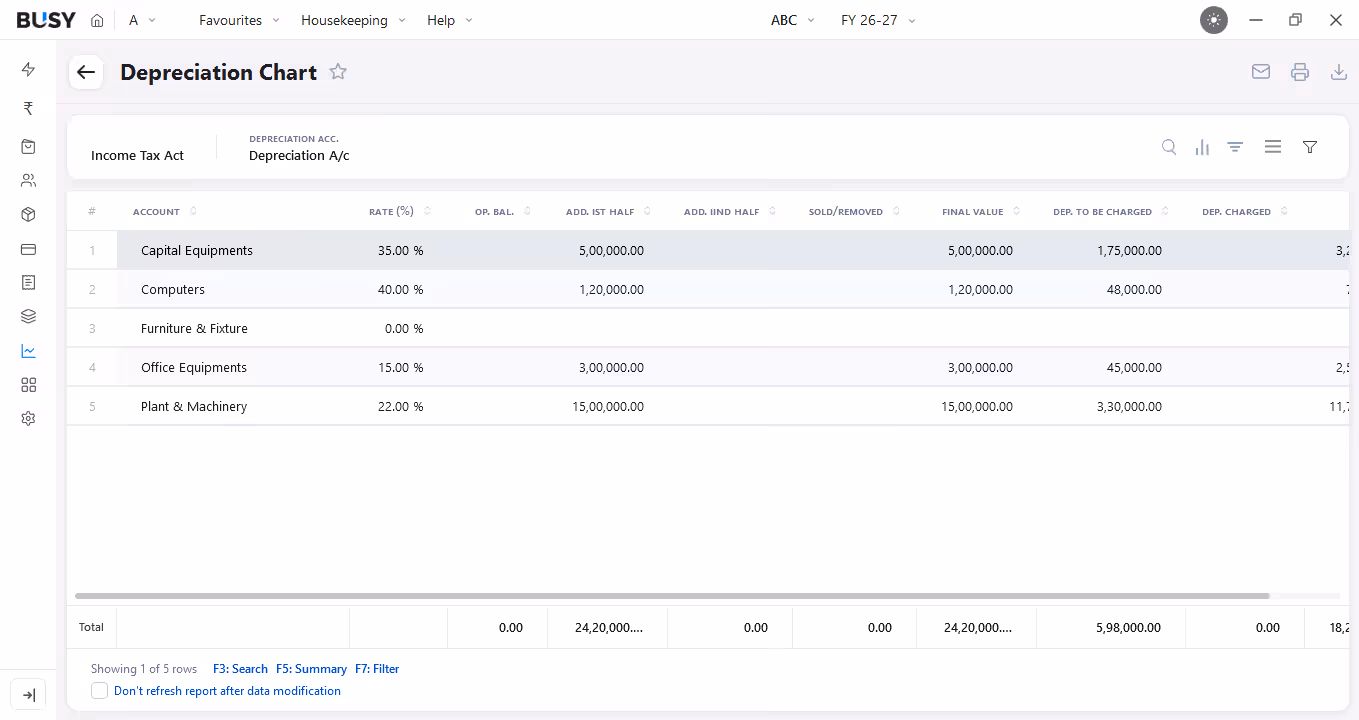Screen dimensions: 1359x720
Task: Click the F3: Search link
Action: 240,669
